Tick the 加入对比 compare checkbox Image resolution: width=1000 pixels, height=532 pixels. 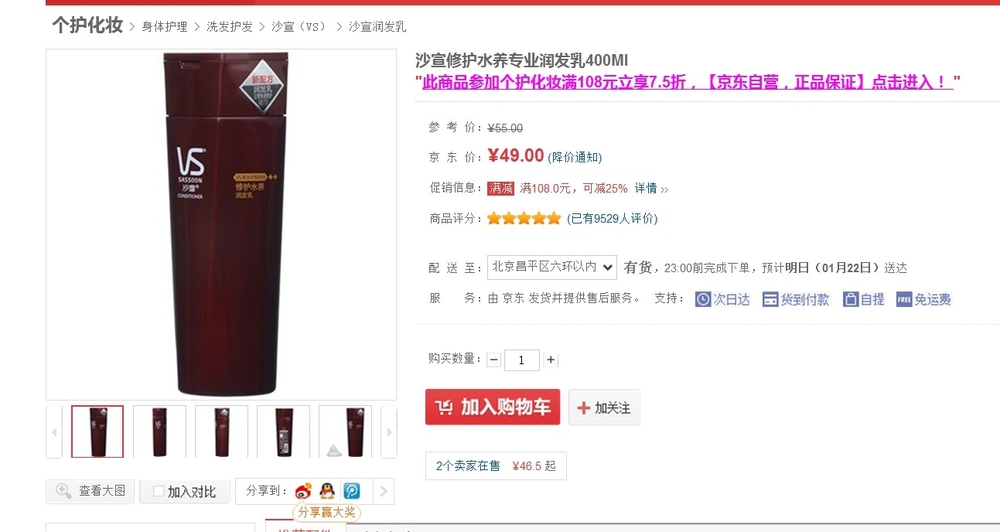(x=159, y=491)
